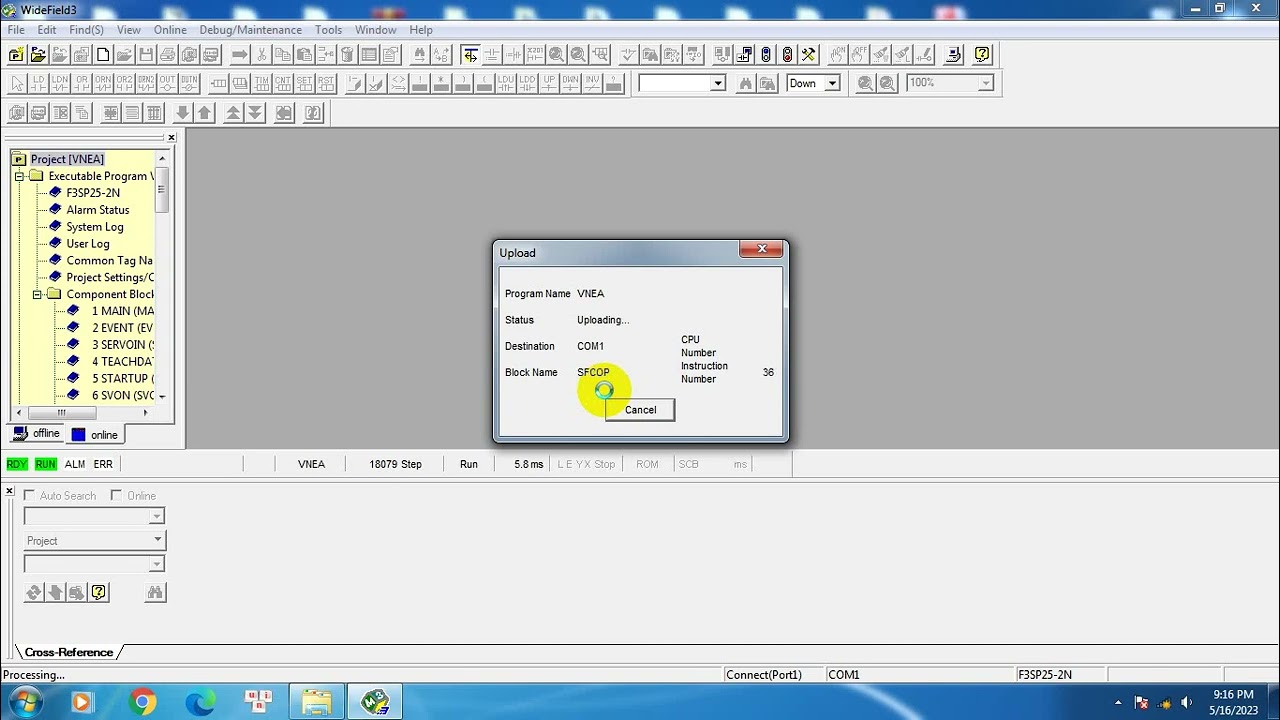This screenshot has width=1280, height=720.
Task: Click the new blank file icon
Action: tap(103, 55)
